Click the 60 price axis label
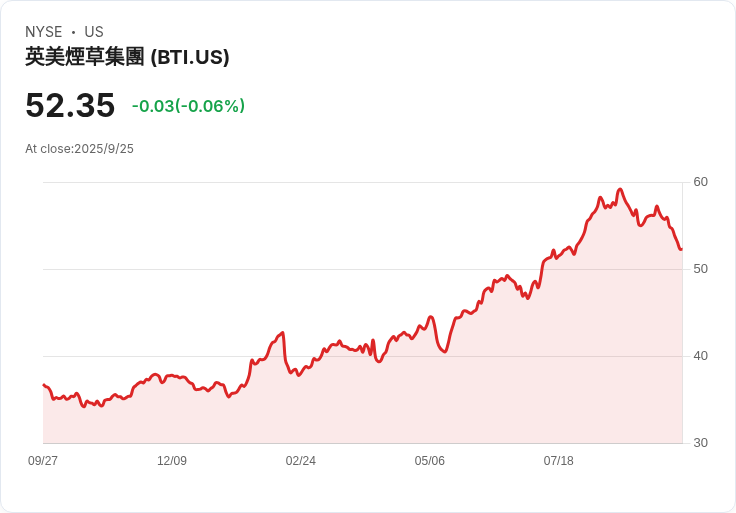 click(700, 182)
